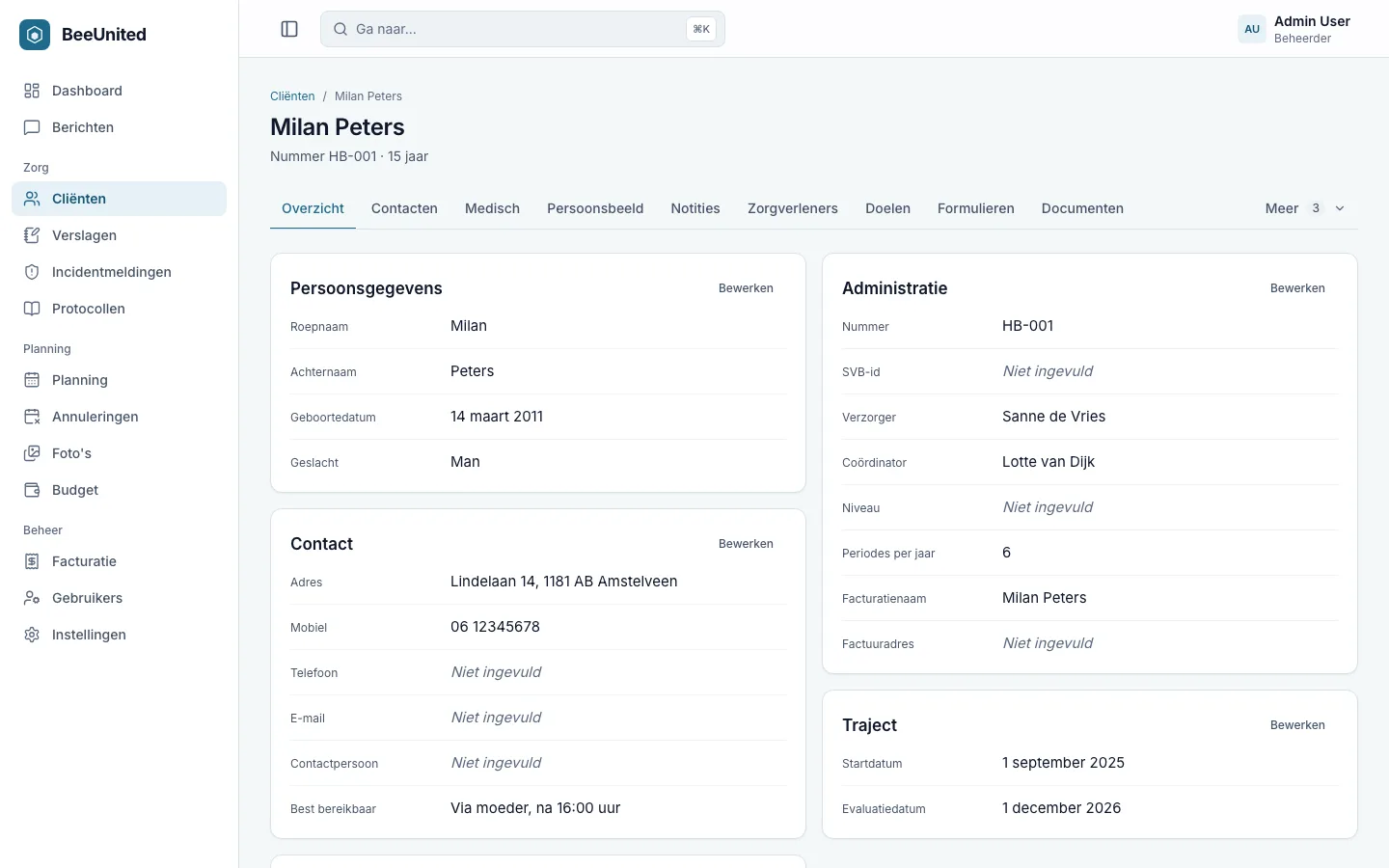Screen dimensions: 1389x868
Task: Click the Verzorger value 'Sanne de Vries'
Action: click(1053, 417)
